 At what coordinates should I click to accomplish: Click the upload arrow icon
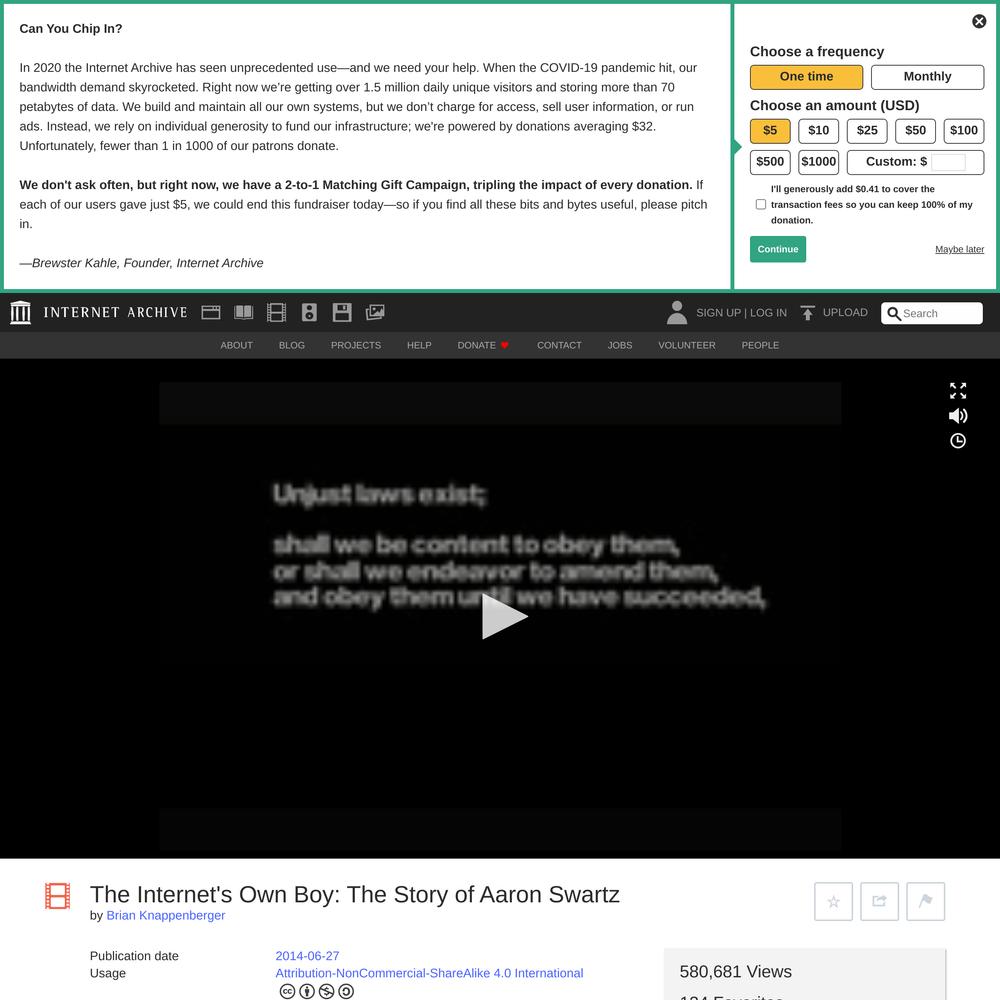(807, 312)
